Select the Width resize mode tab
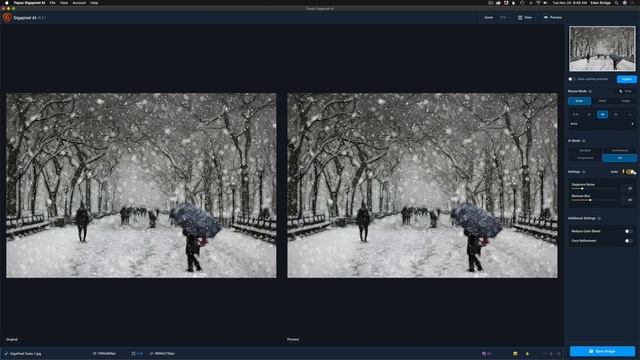The height and width of the screenshot is (360, 640). coord(602,101)
